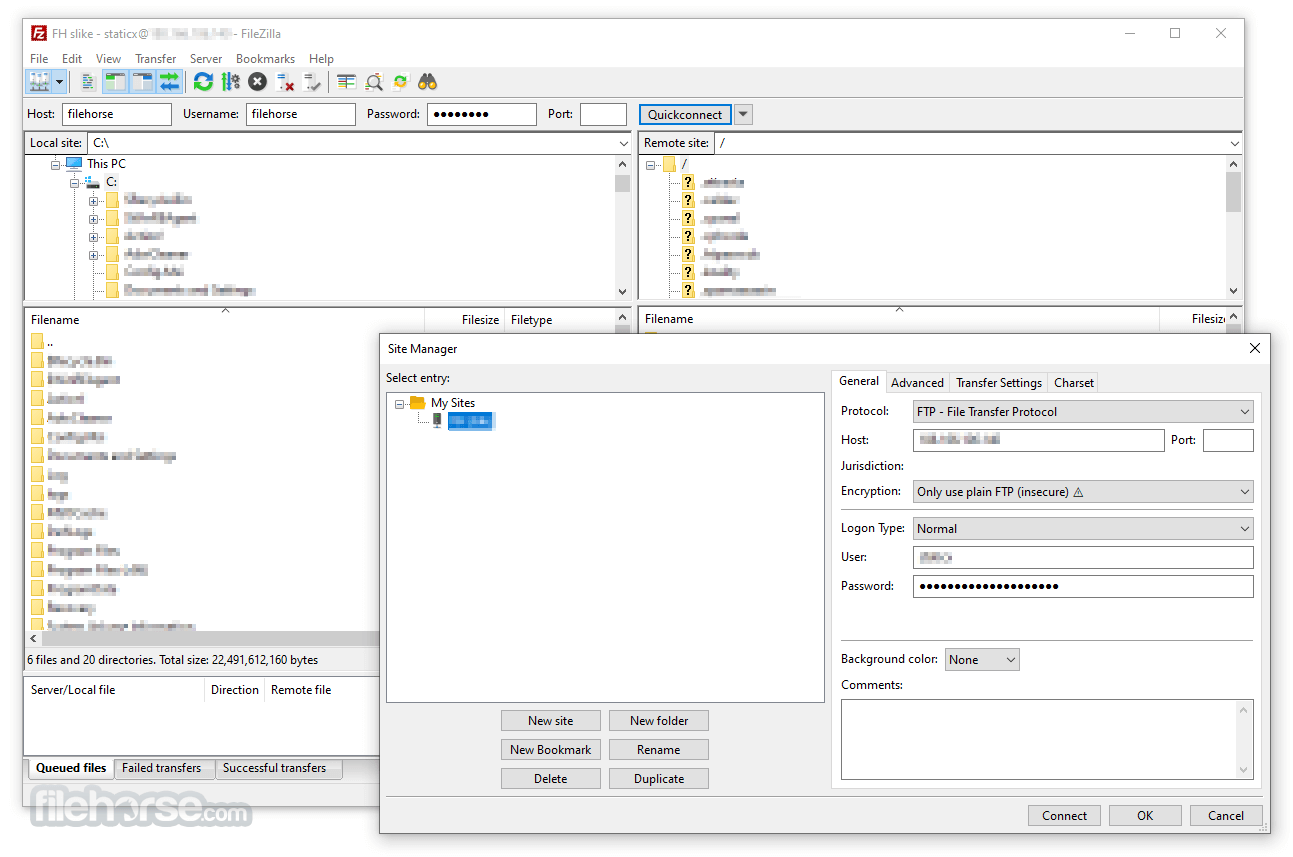Disconnect from the currently visible server
Viewport: 1293px width, 857px height.
pyautogui.click(x=286, y=82)
